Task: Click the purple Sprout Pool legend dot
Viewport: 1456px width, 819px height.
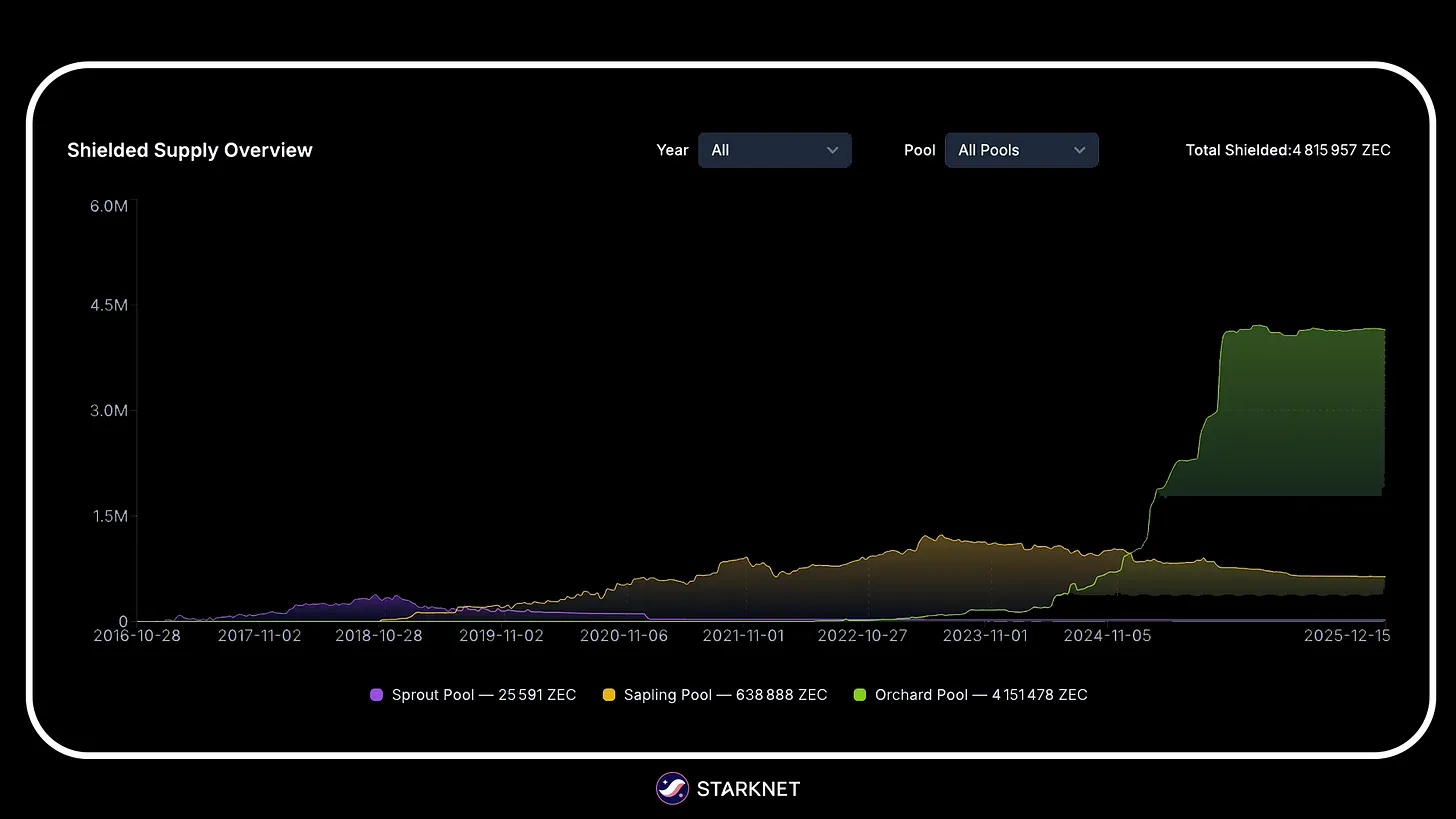Action: pos(376,694)
